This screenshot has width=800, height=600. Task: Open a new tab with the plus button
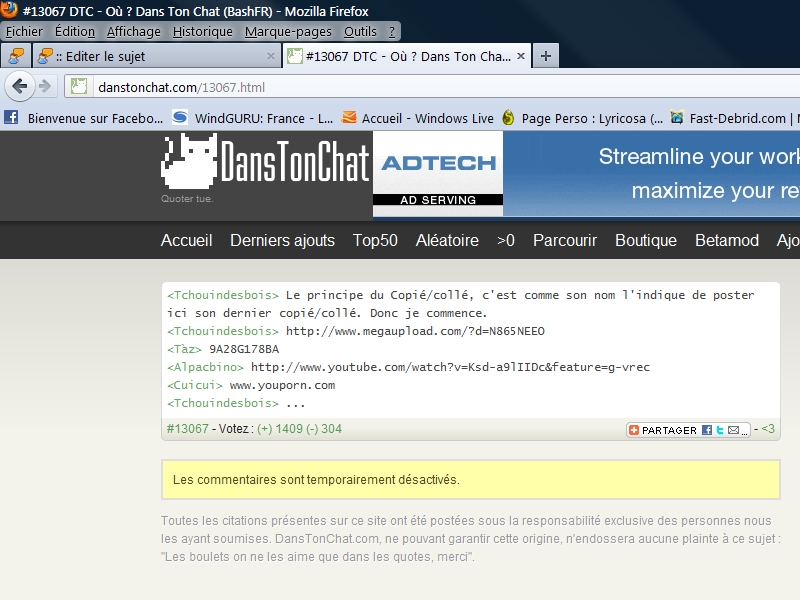click(545, 56)
